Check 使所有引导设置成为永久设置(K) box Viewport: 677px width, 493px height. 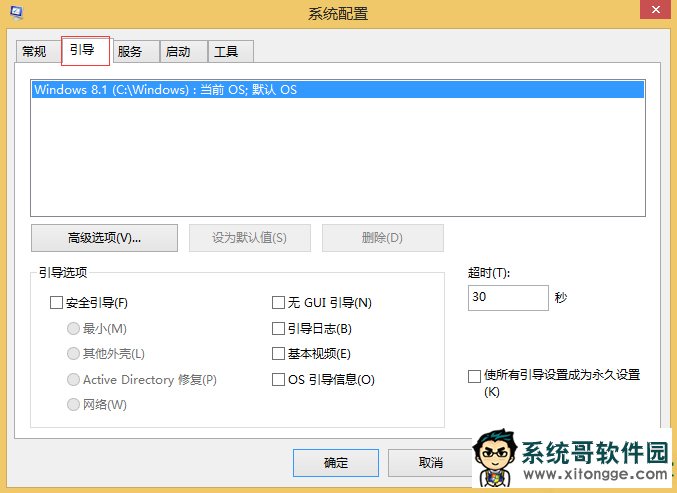pos(475,376)
